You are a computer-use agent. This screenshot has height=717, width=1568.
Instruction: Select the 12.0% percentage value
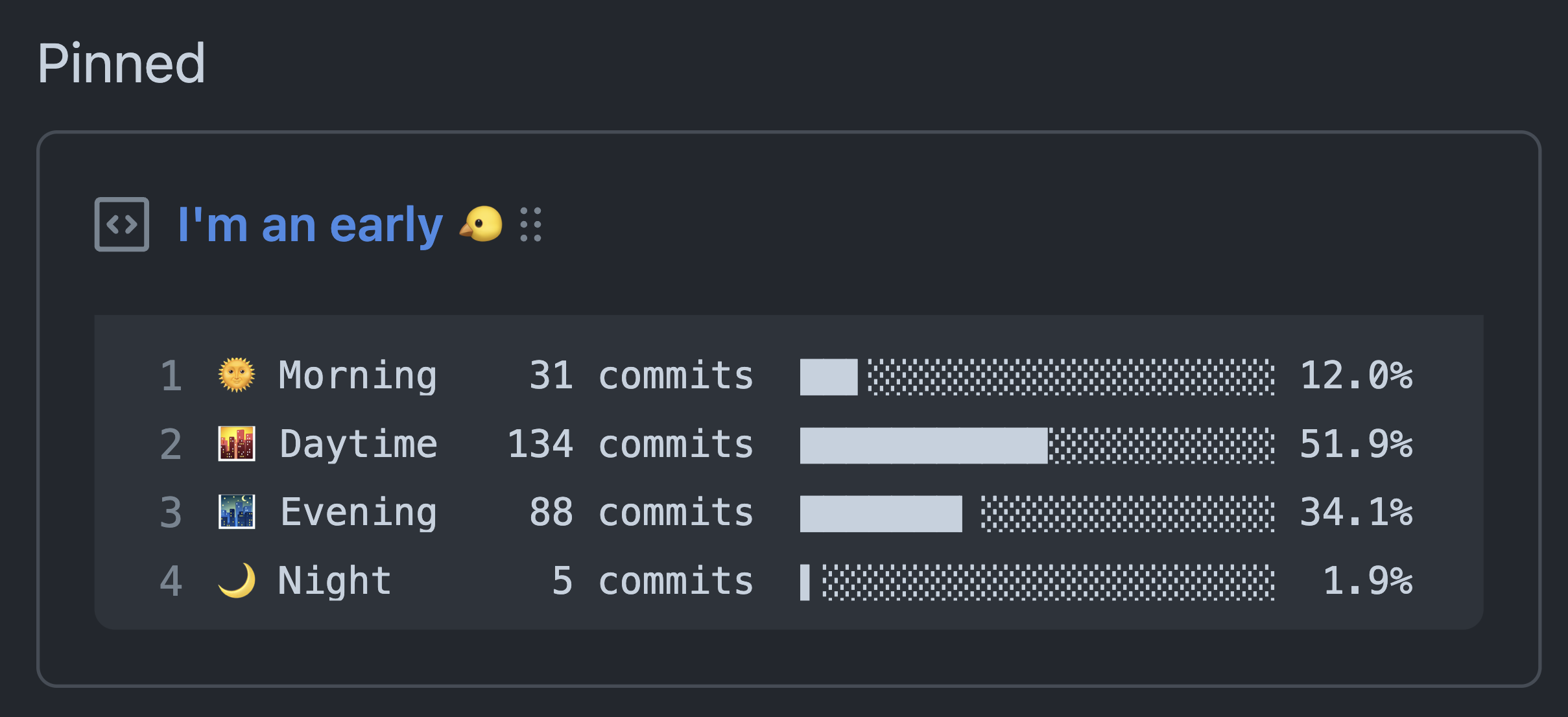coord(1356,375)
